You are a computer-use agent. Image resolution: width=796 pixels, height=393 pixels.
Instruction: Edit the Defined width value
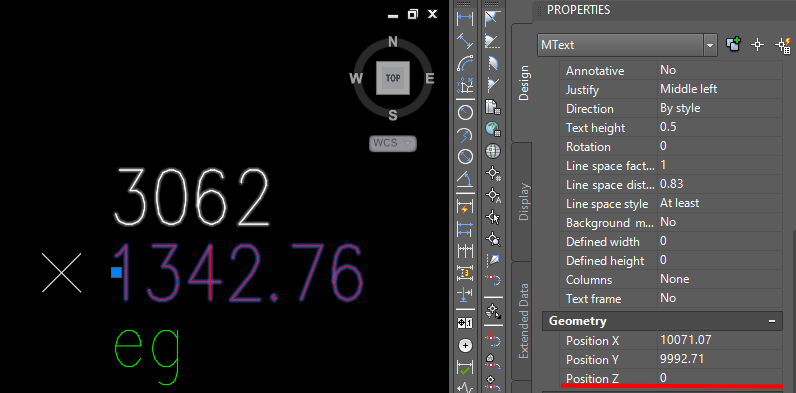[x=719, y=241]
